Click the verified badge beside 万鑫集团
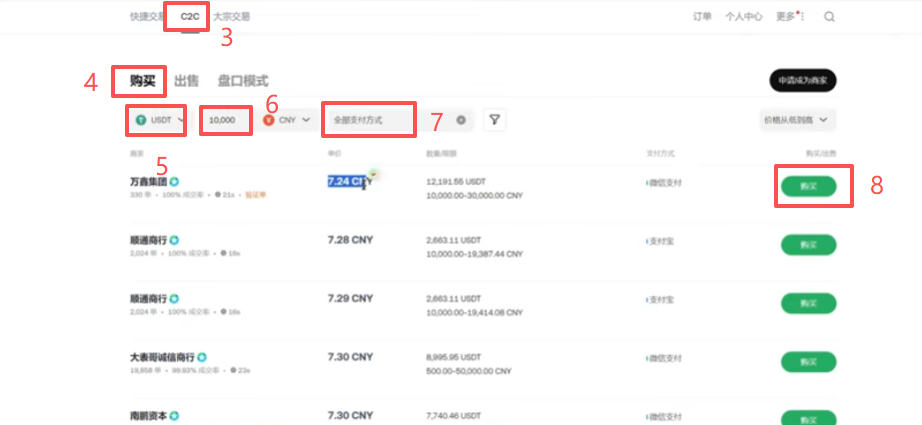922x425 pixels. click(175, 182)
